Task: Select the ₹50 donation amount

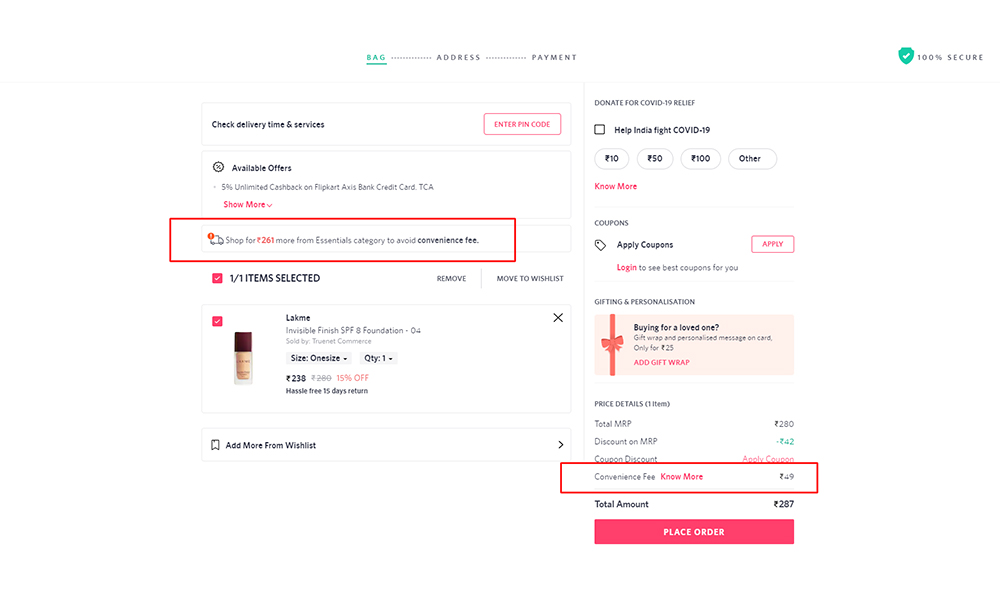Action: [654, 158]
